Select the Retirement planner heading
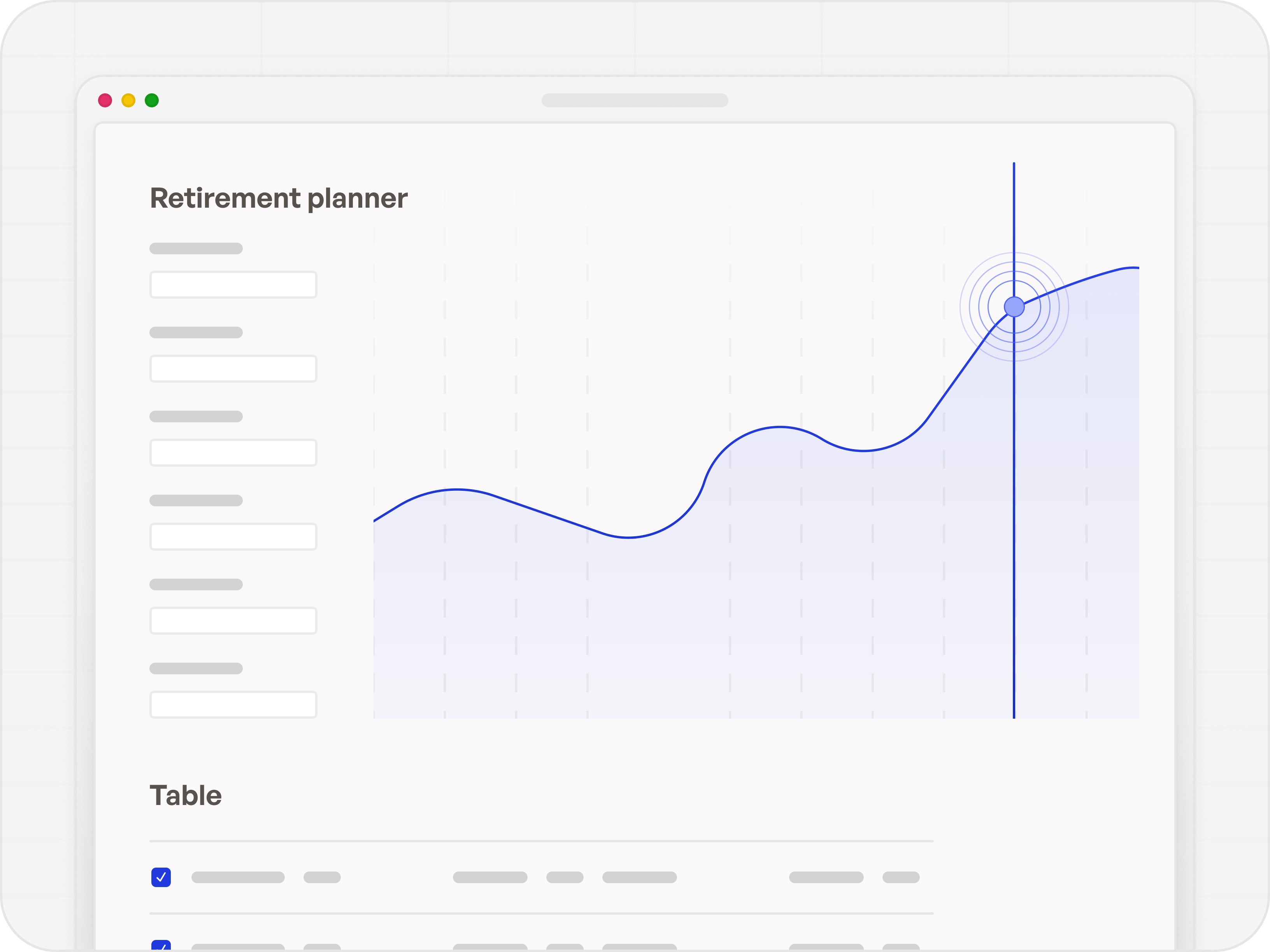The height and width of the screenshot is (952, 1270). (279, 198)
